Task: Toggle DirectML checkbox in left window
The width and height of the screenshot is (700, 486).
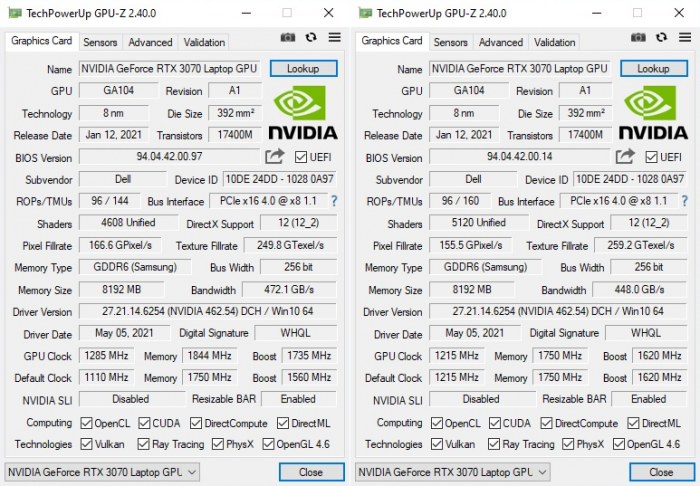Action: click(283, 423)
